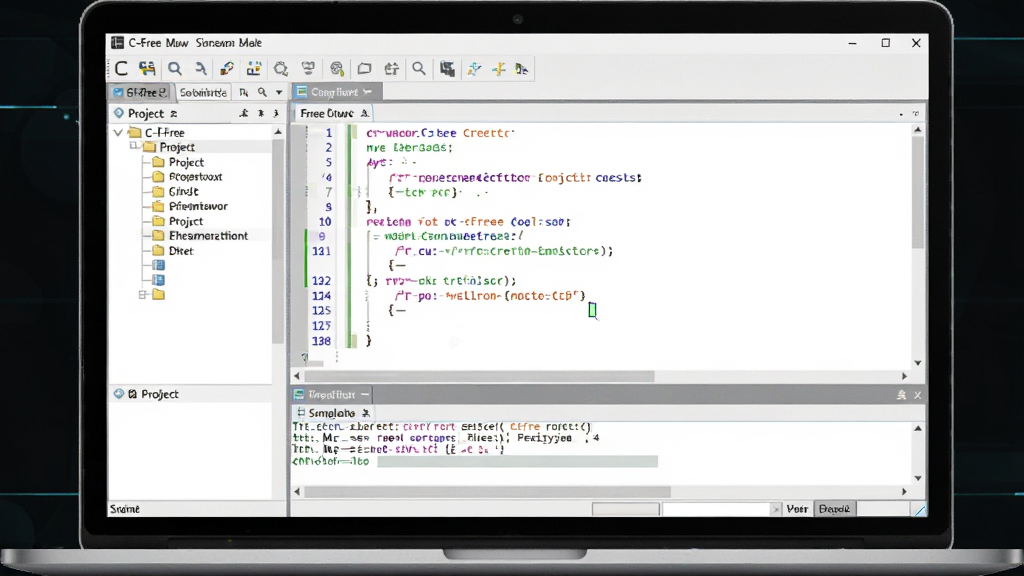Click the empty folder outline toolbar icon

[x=364, y=69]
